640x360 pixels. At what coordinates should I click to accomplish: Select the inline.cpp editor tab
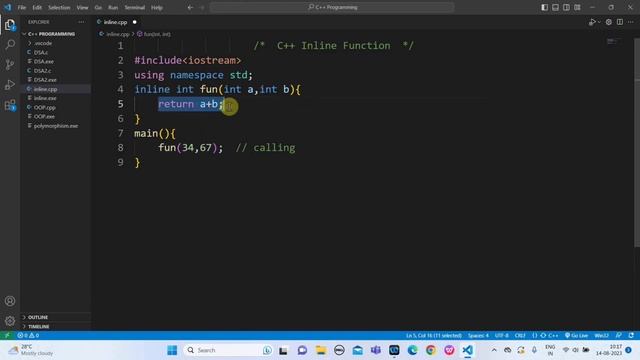(x=116, y=22)
